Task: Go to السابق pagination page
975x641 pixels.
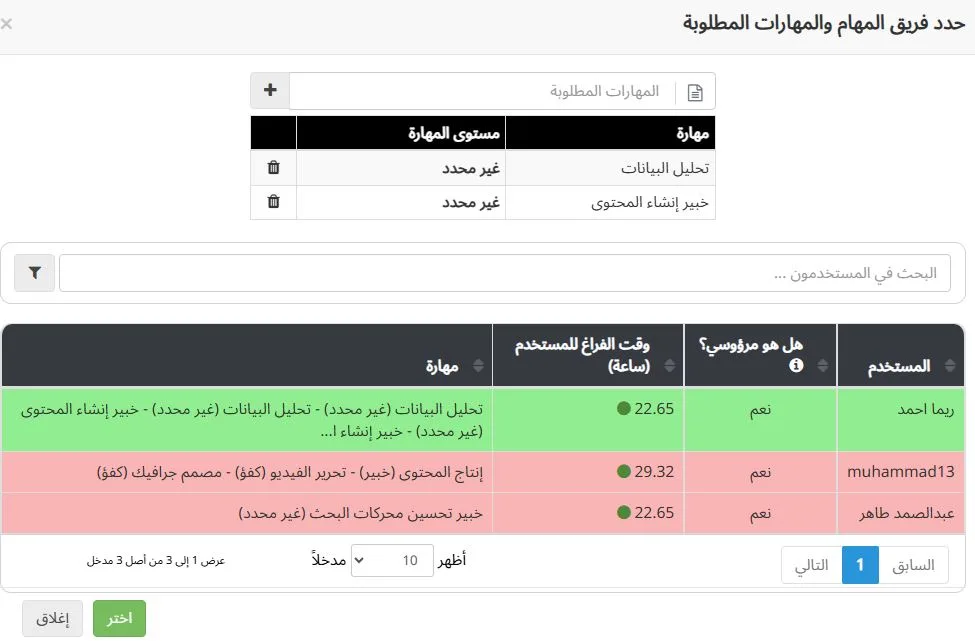Action: pyautogui.click(x=913, y=565)
